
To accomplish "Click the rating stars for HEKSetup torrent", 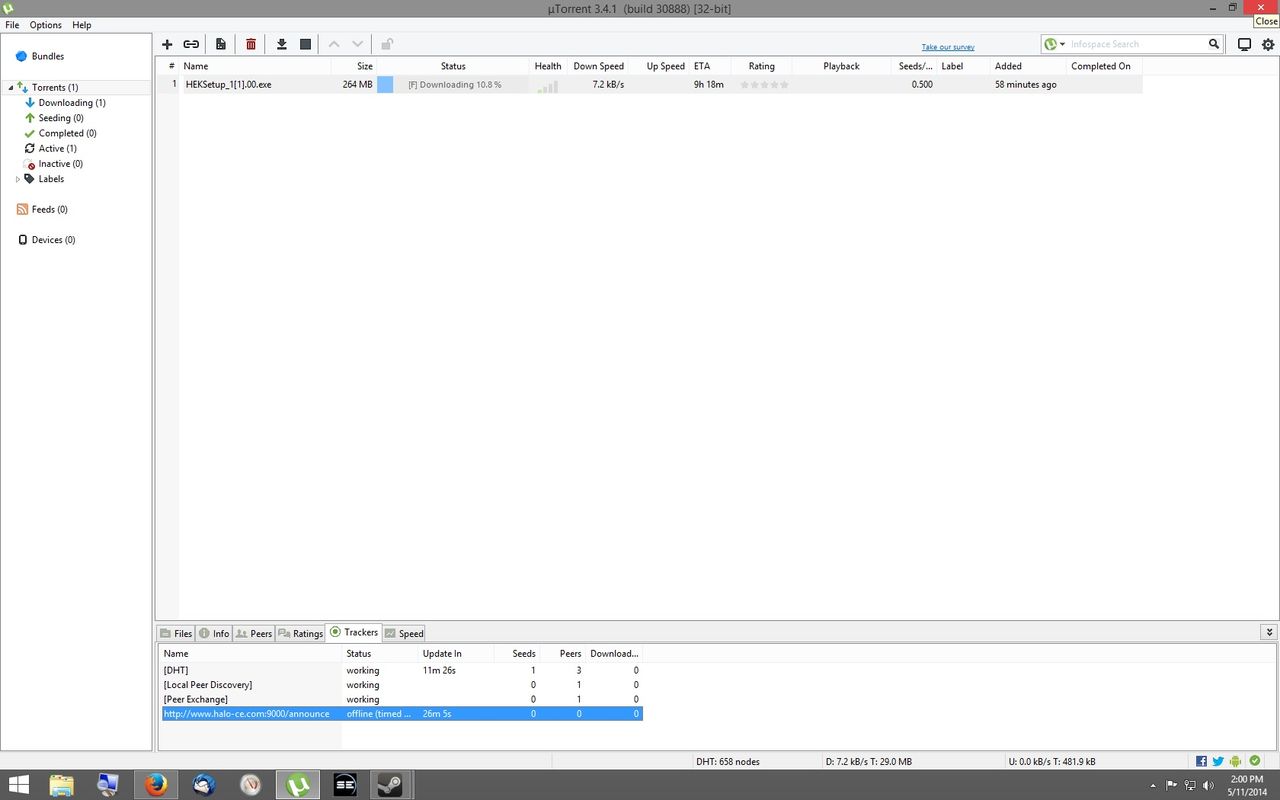I will 764,85.
